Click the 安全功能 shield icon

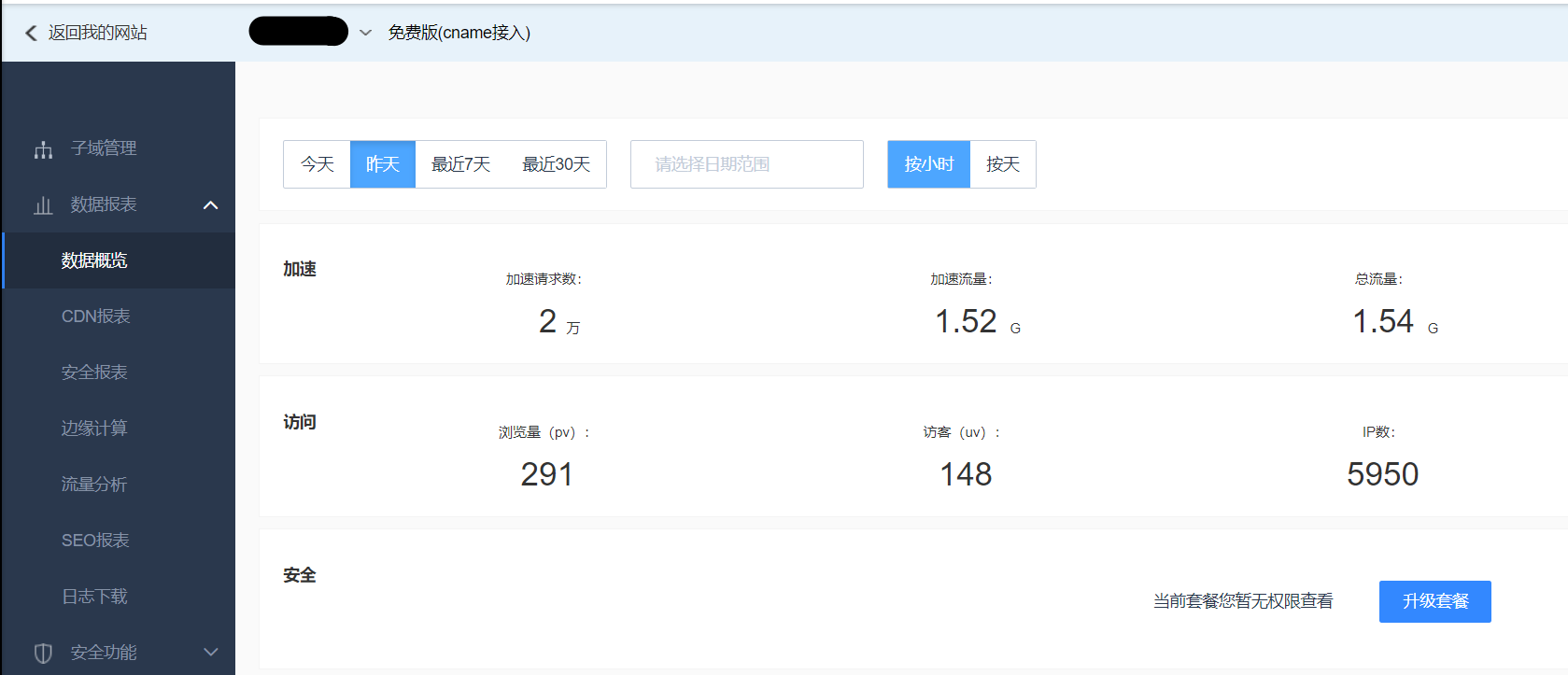[x=43, y=653]
